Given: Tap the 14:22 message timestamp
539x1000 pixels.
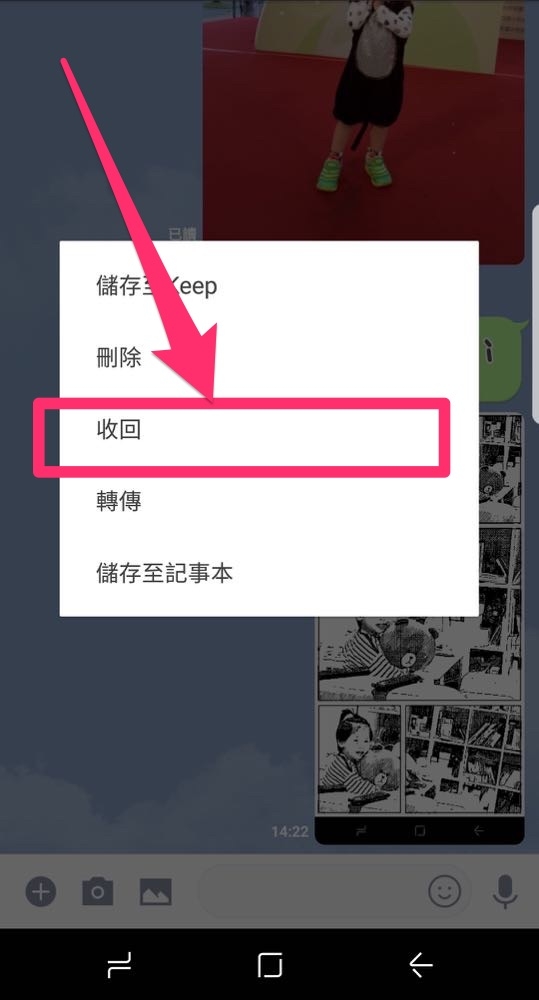Looking at the screenshot, I should pos(290,832).
